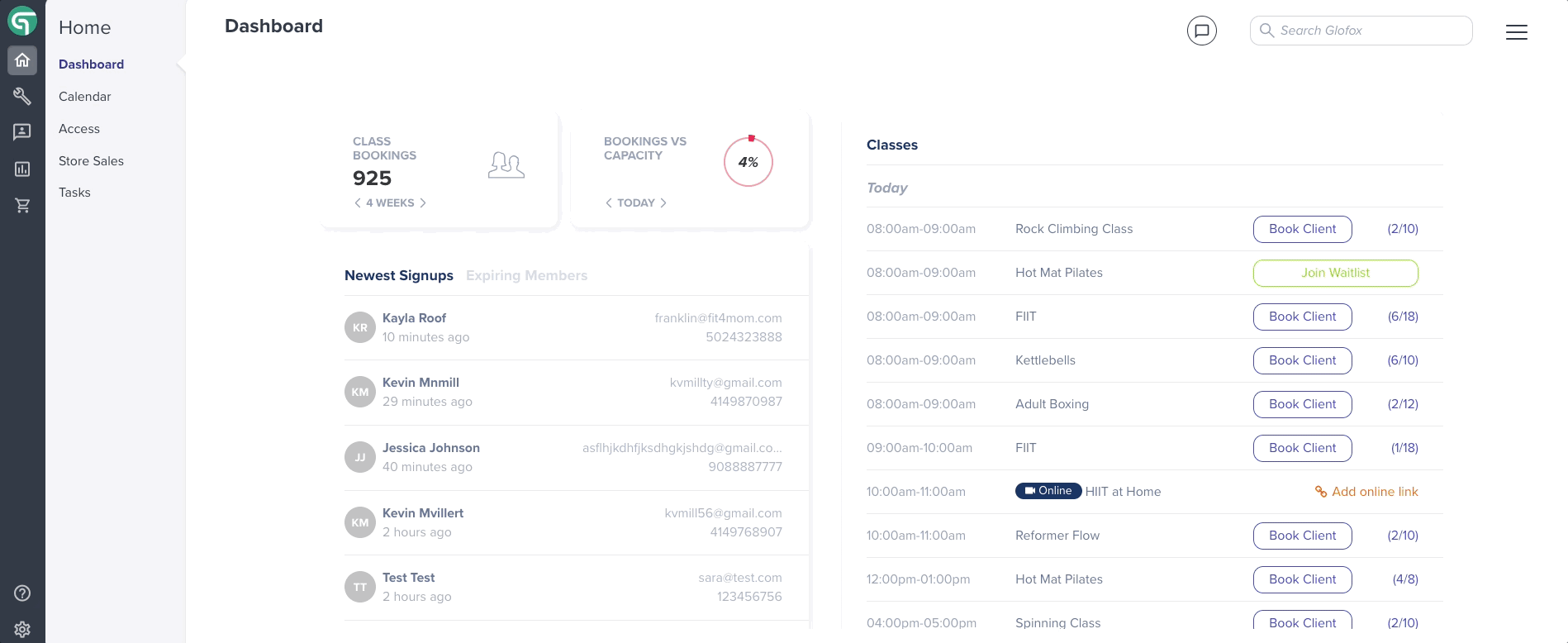This screenshot has height=643, width=1568.
Task: Select the wrench tools sidebar icon
Action: tap(22, 97)
